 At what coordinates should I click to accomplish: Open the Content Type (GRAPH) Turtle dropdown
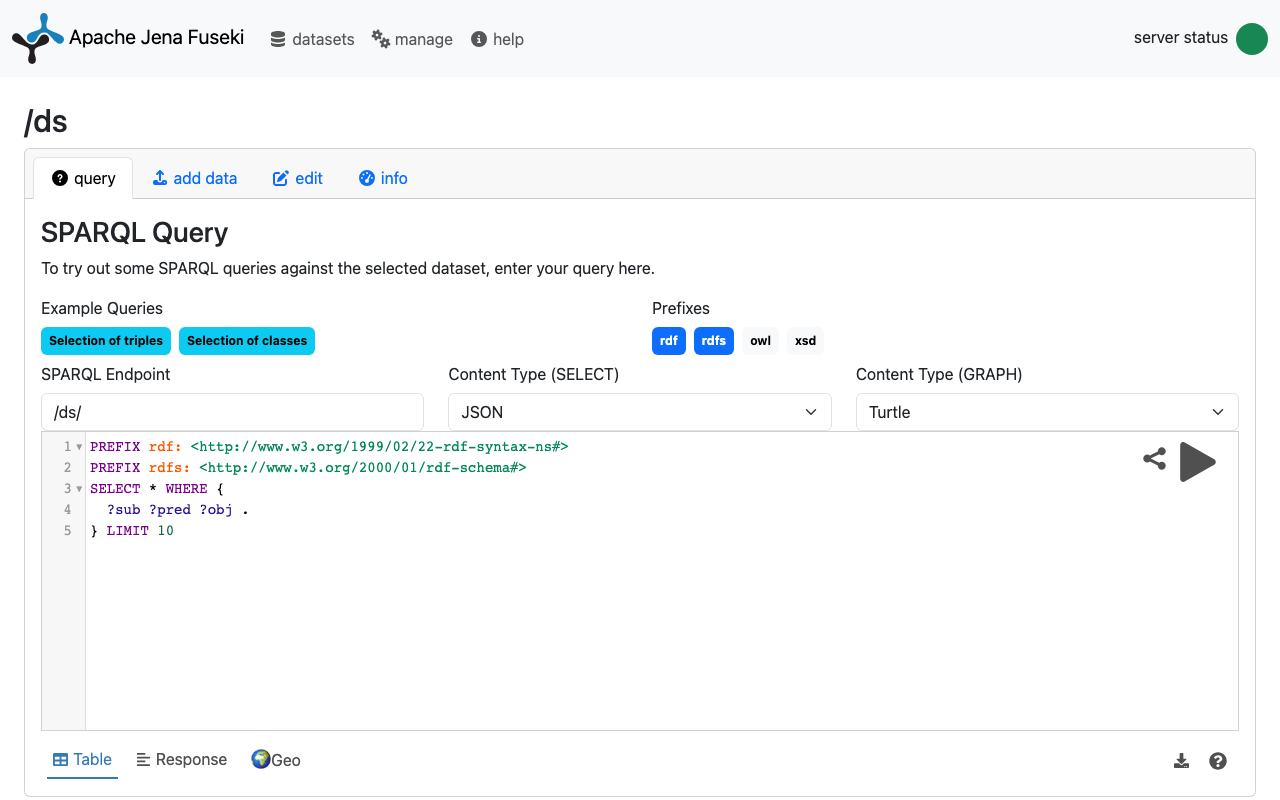click(1047, 412)
